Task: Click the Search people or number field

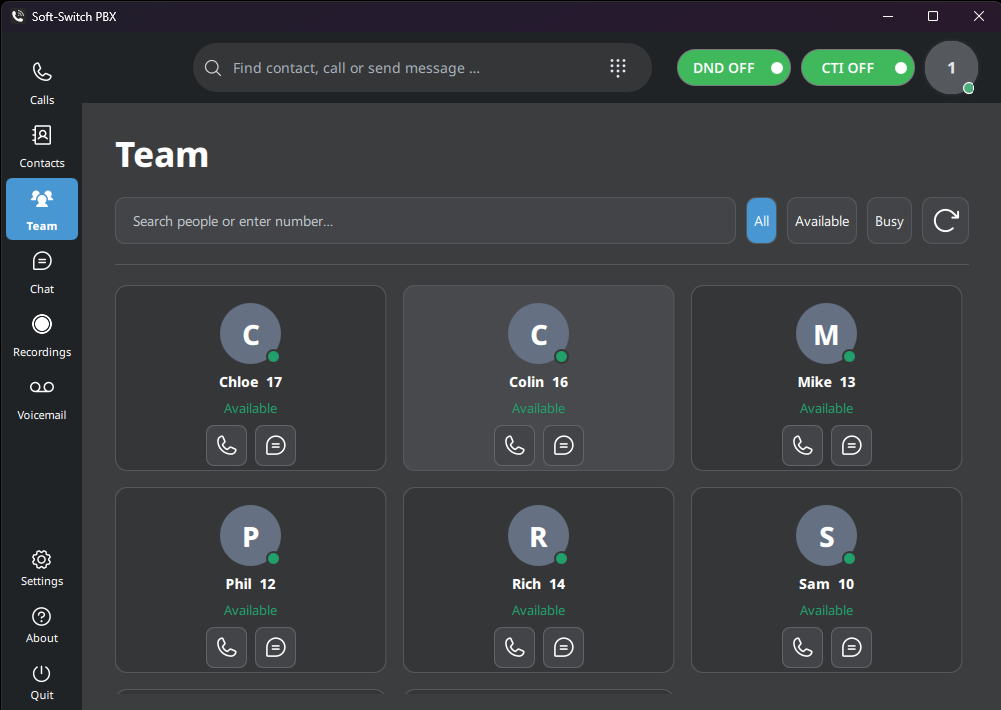Action: 425,221
